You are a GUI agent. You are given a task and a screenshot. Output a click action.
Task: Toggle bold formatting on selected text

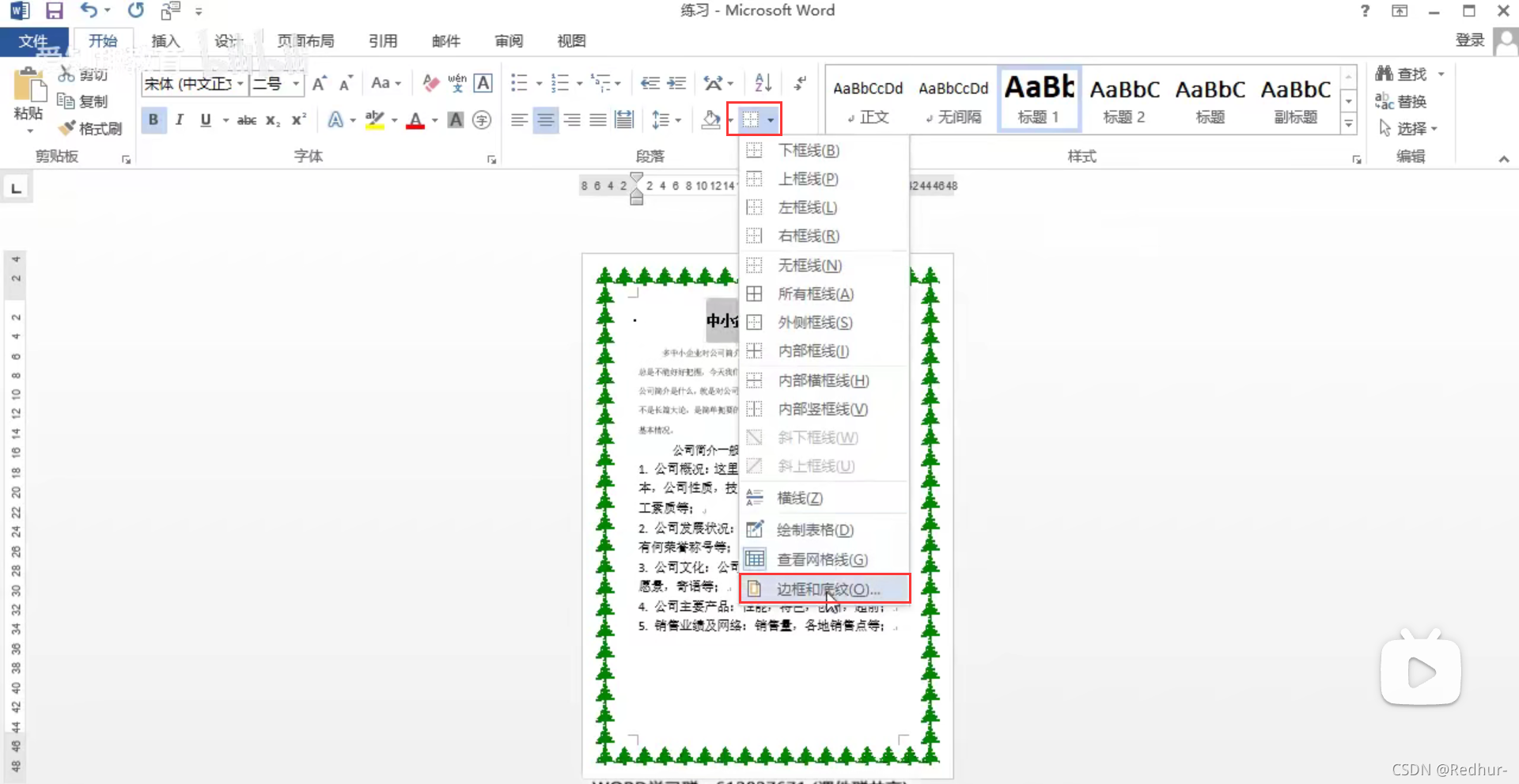tap(153, 119)
